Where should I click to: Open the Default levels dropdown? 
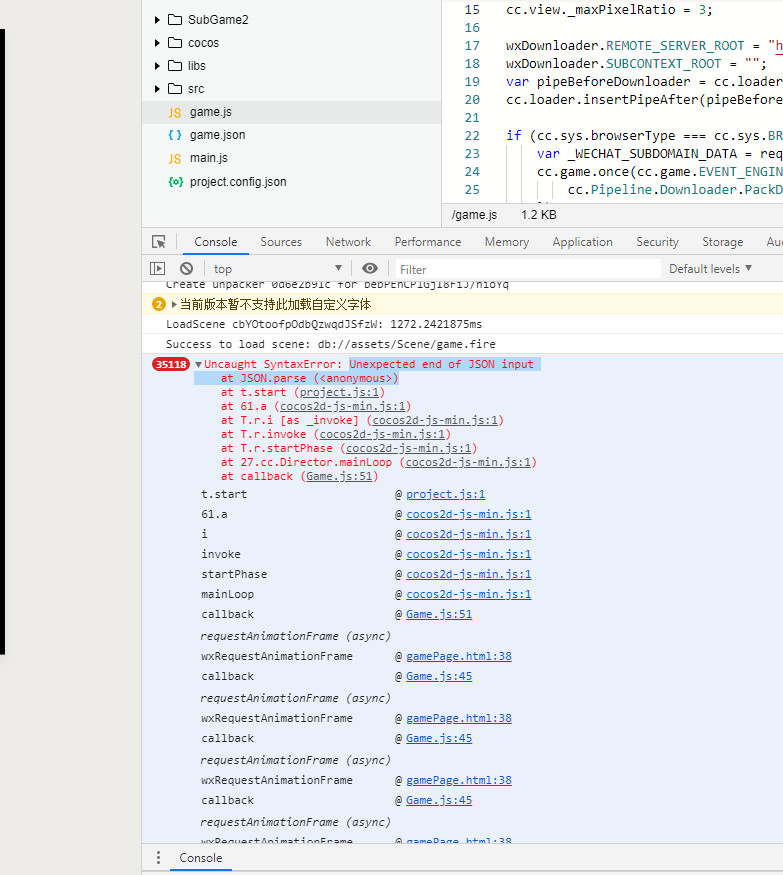click(710, 268)
